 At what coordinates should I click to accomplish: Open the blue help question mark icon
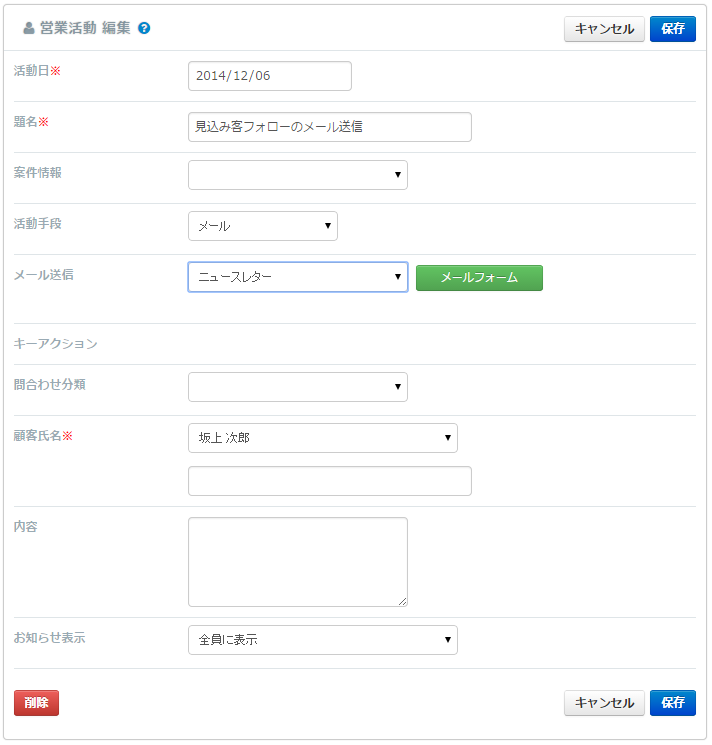tap(144, 28)
